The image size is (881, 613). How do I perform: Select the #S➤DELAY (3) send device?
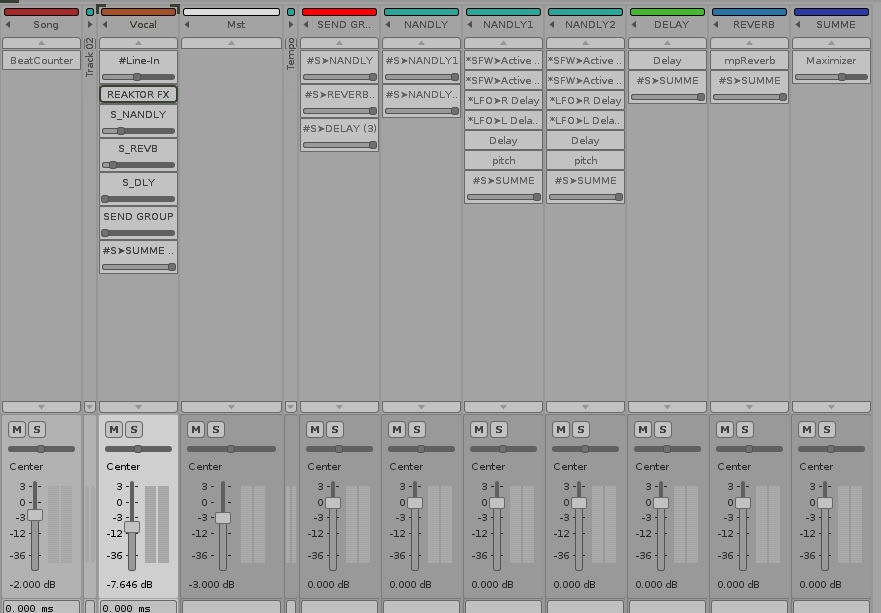339,129
